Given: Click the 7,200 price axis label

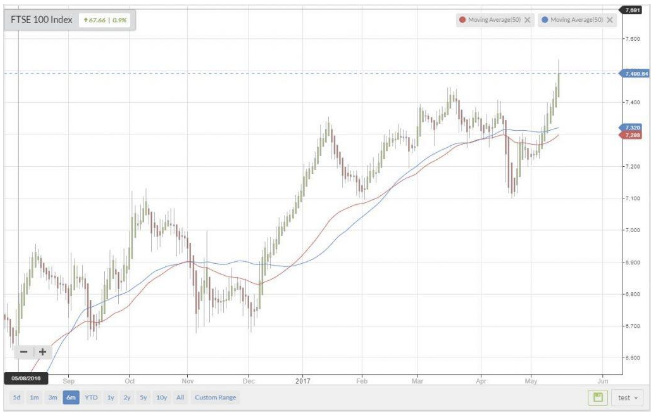Looking at the screenshot, I should point(632,166).
